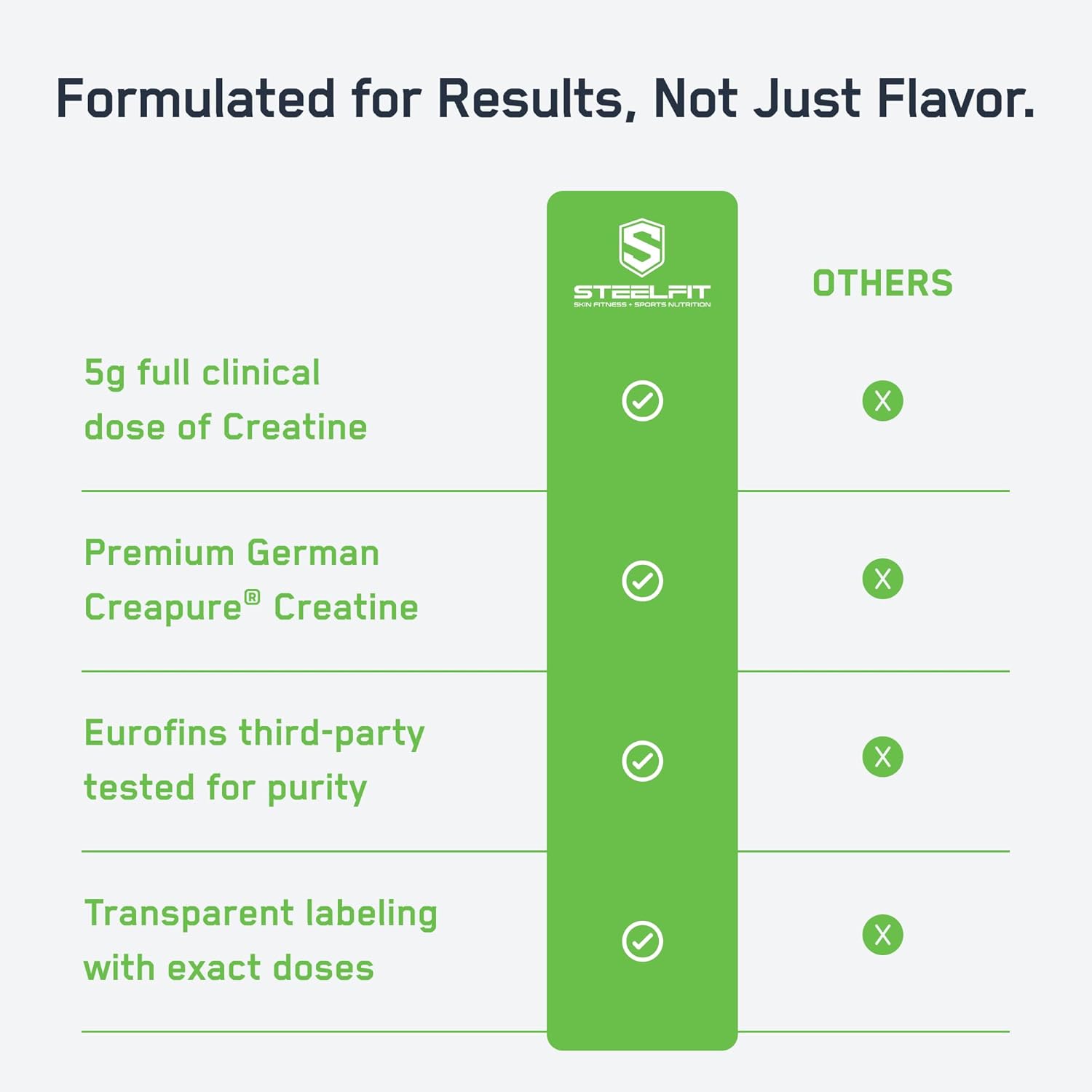
Task: Click the SteelFit brand name text
Action: pyautogui.click(x=641, y=292)
